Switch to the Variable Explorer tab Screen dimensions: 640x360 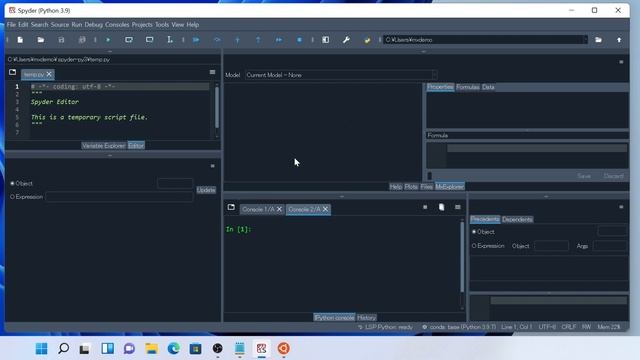click(x=104, y=146)
